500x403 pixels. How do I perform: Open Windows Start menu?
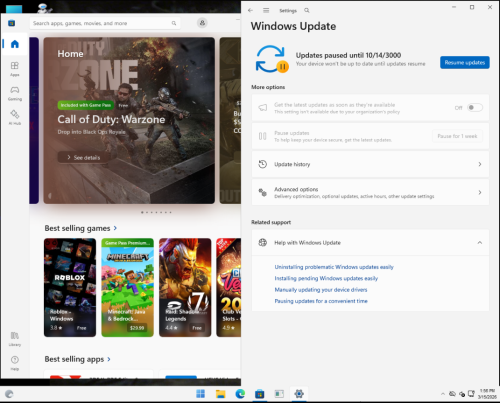[x=201, y=394]
